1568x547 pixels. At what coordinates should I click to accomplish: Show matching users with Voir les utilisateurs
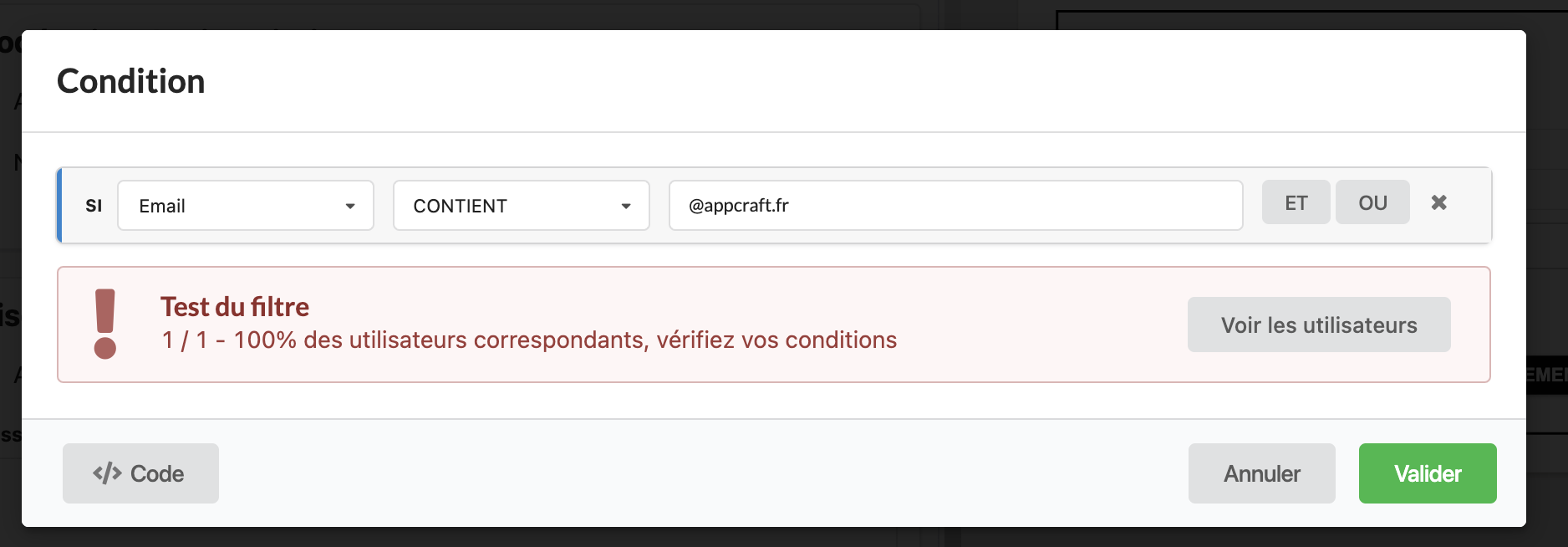pyautogui.click(x=1319, y=325)
